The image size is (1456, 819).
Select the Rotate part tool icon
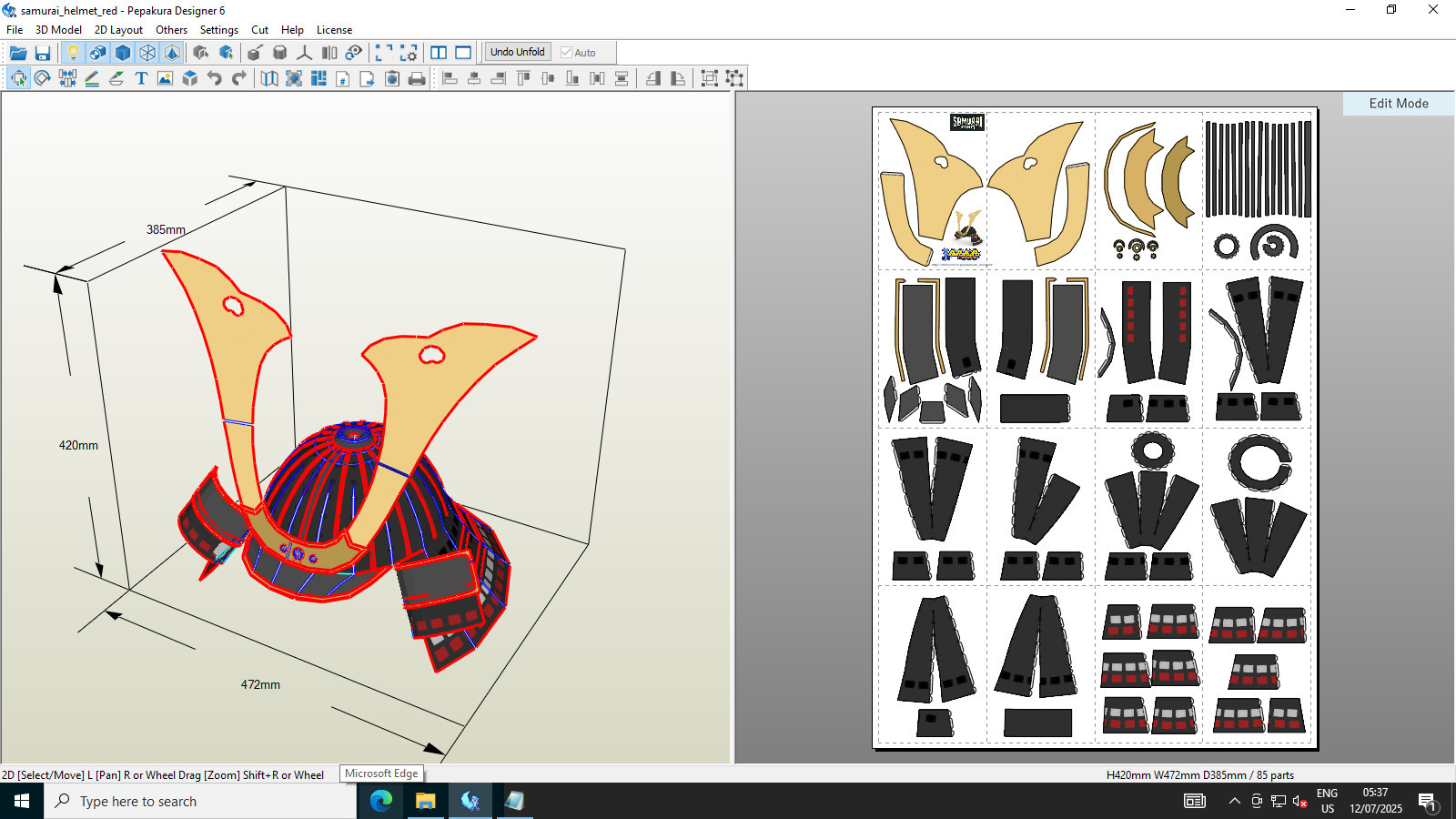click(x=43, y=78)
